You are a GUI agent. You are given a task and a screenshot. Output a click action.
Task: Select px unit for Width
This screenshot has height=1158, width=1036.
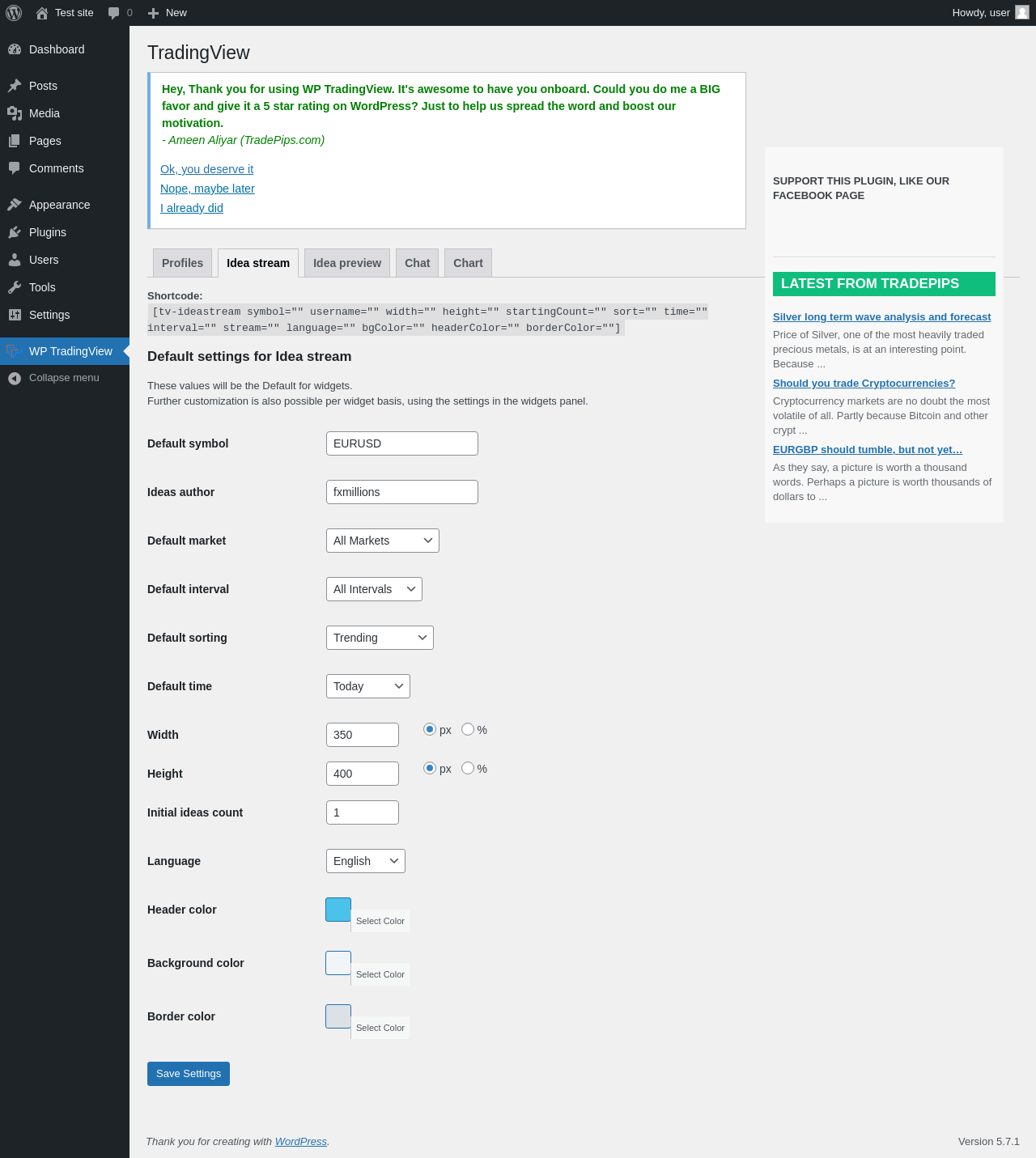point(430,729)
